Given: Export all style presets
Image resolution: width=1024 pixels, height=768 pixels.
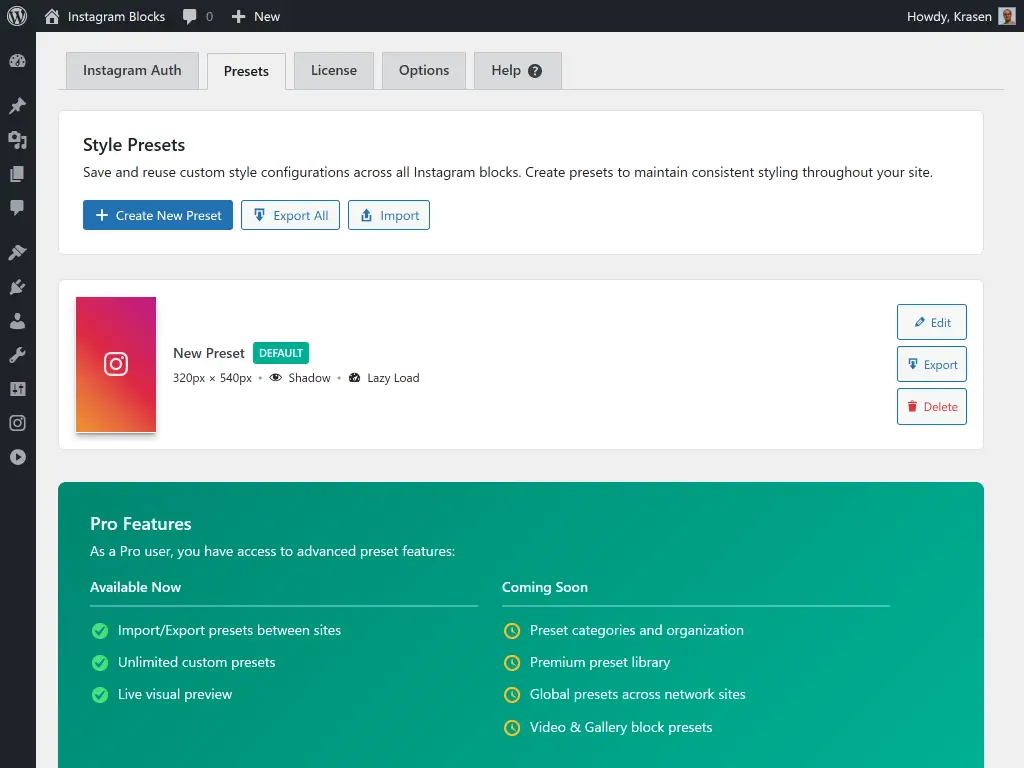Looking at the screenshot, I should click(x=290, y=215).
